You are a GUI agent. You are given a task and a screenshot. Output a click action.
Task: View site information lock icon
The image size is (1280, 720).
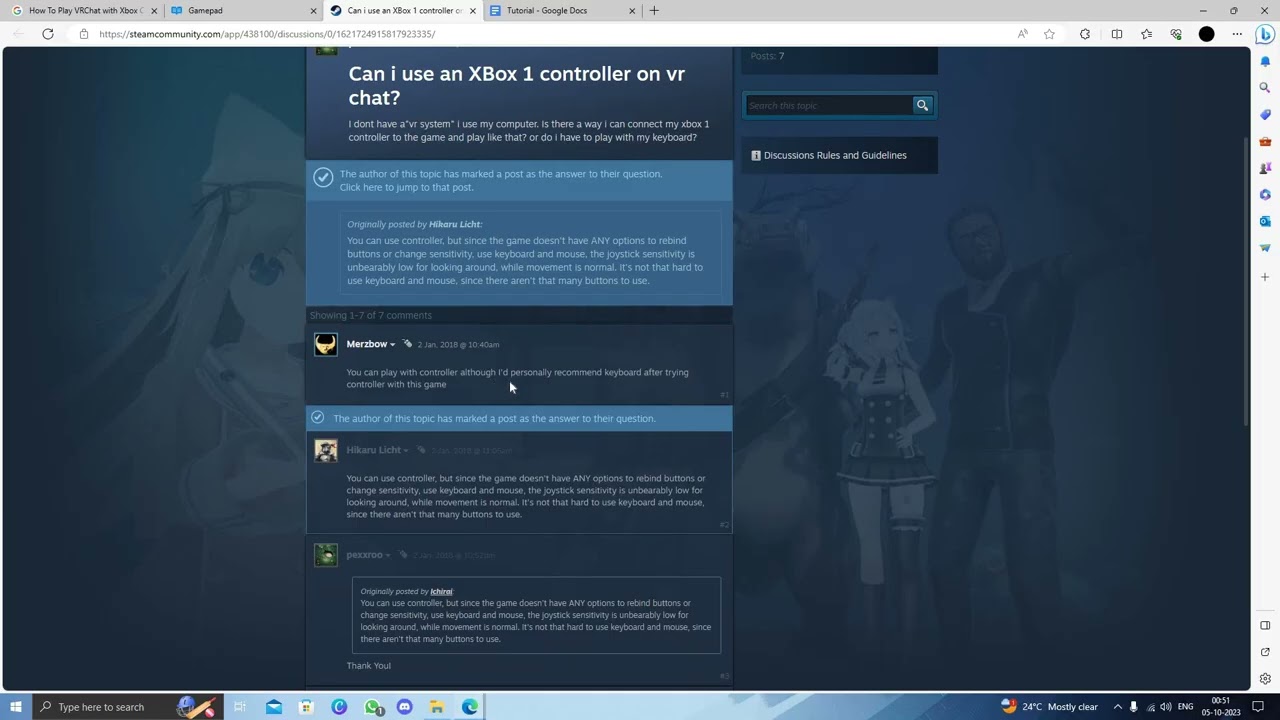(84, 34)
